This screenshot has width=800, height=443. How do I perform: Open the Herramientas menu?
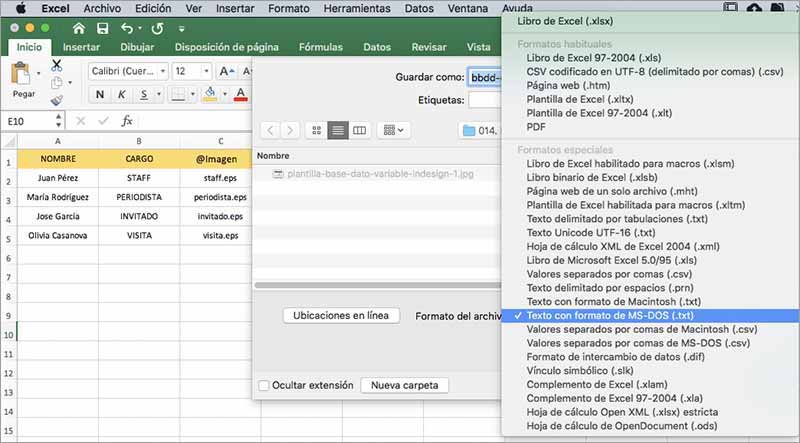click(357, 8)
